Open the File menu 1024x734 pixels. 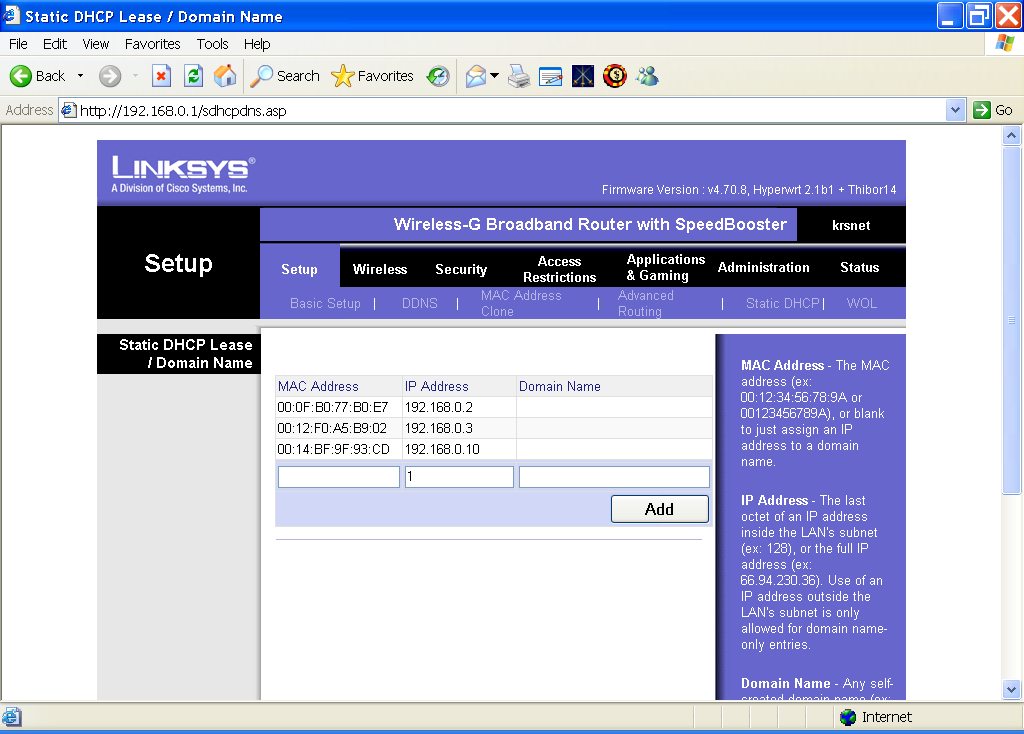coord(18,44)
